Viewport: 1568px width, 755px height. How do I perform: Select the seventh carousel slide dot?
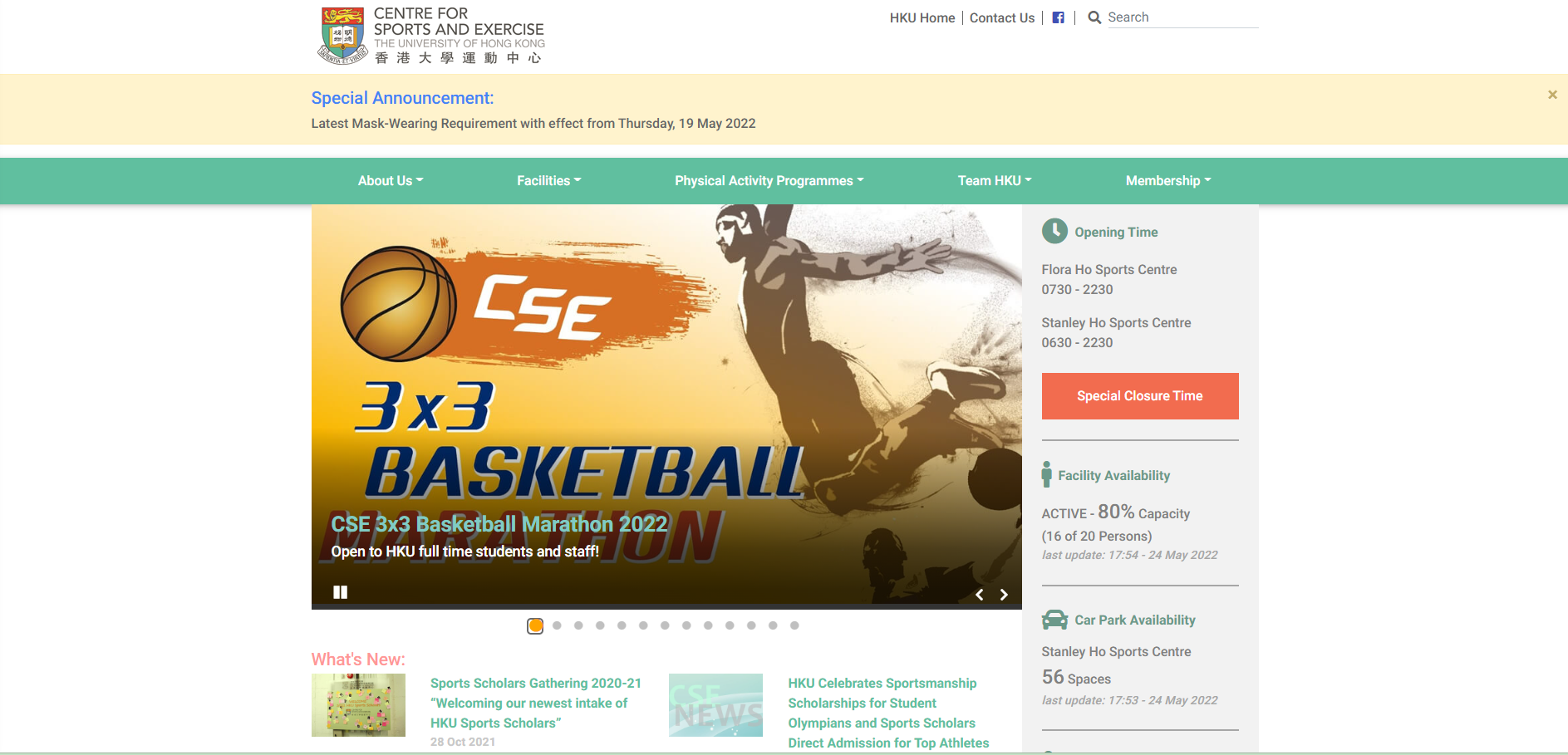[665, 625]
